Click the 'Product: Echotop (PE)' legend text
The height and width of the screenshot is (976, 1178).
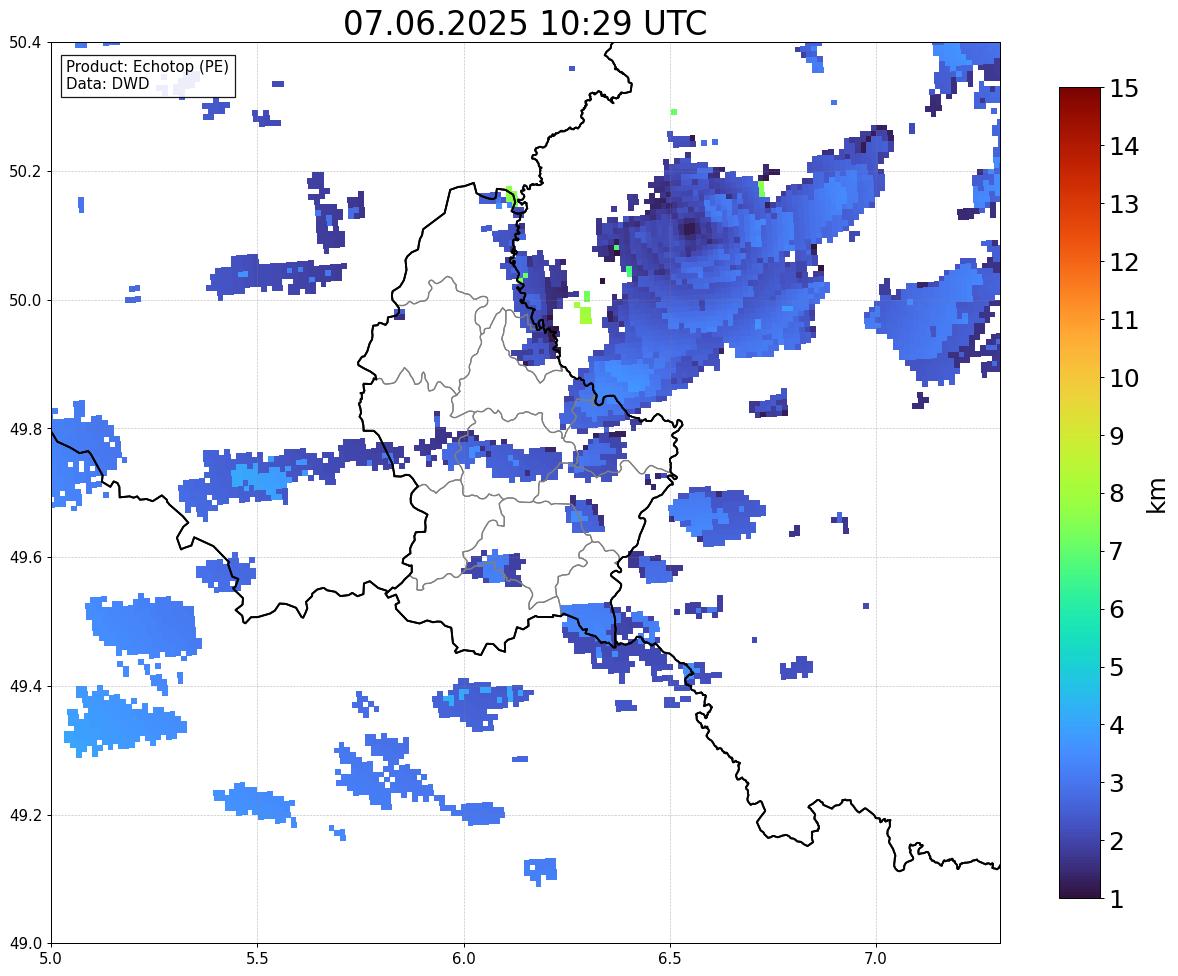(x=147, y=66)
